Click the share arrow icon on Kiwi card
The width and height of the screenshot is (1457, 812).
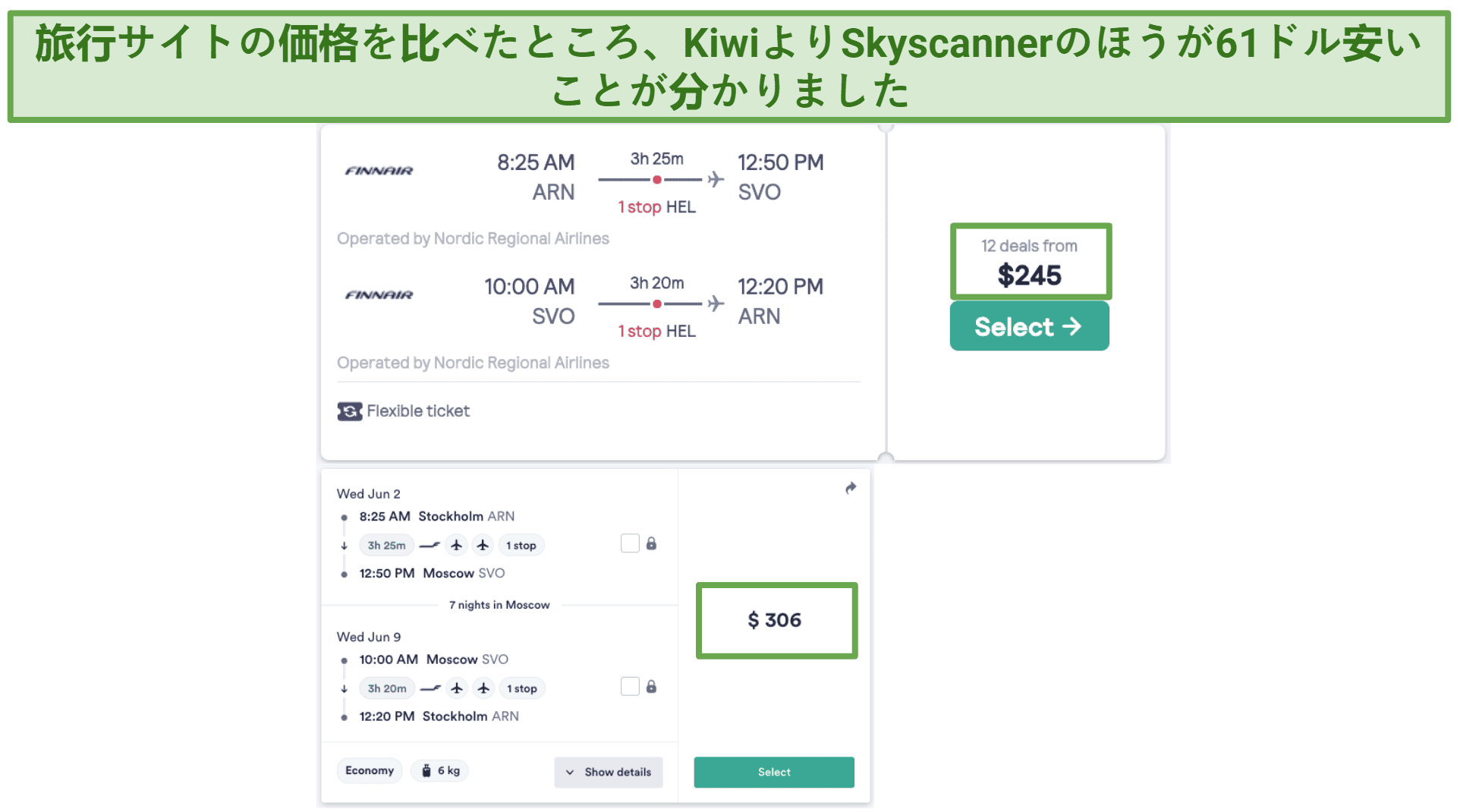click(851, 488)
